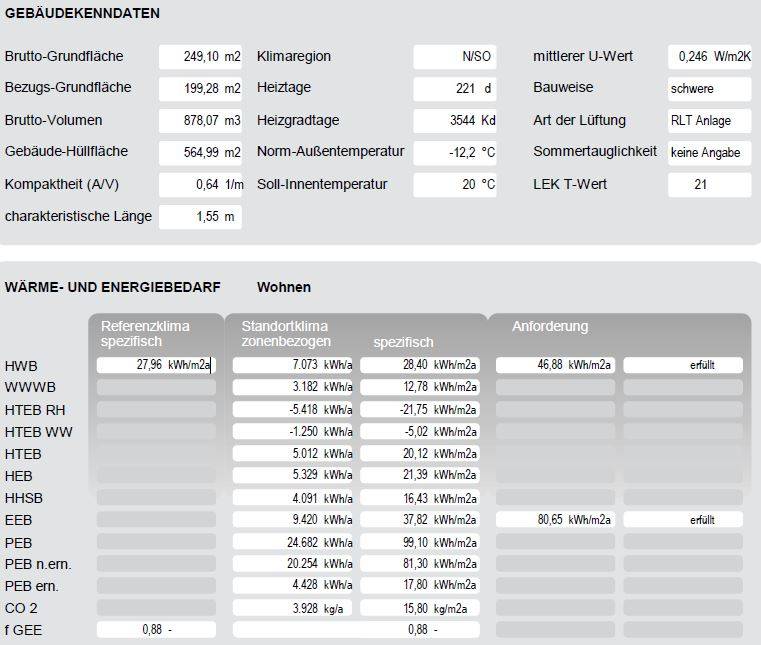Select the HWB Referenzklima field 27,96 kWh/m2a
This screenshot has height=645, width=761.
point(156,365)
